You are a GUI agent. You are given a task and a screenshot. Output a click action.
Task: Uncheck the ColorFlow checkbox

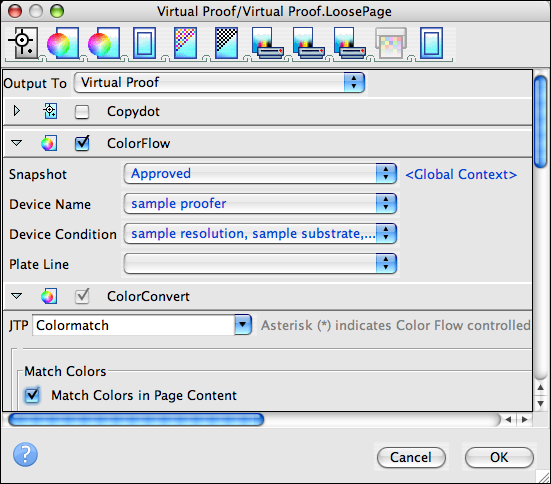[82, 143]
